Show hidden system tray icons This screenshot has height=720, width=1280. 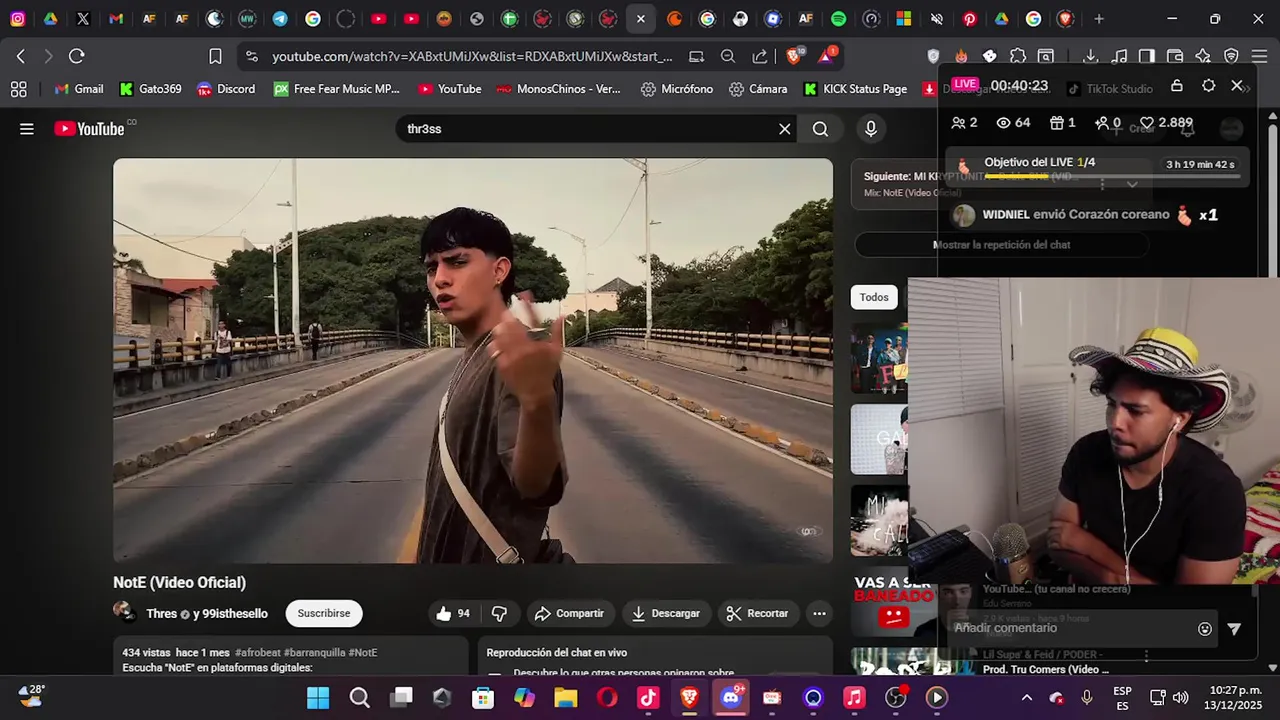1026,698
